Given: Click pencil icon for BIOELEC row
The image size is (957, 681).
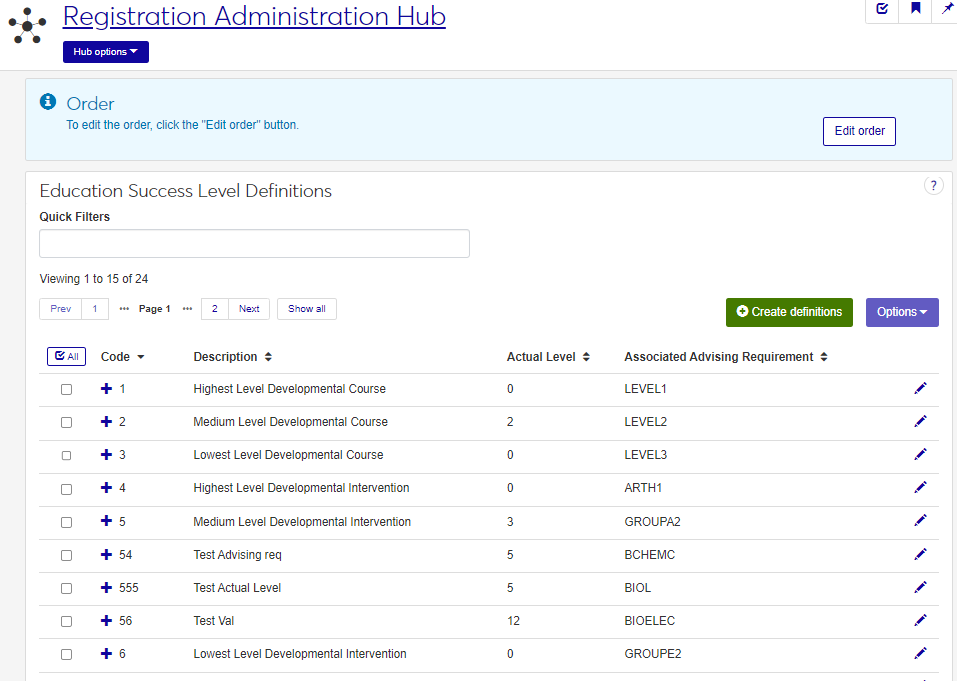Looking at the screenshot, I should point(920,620).
